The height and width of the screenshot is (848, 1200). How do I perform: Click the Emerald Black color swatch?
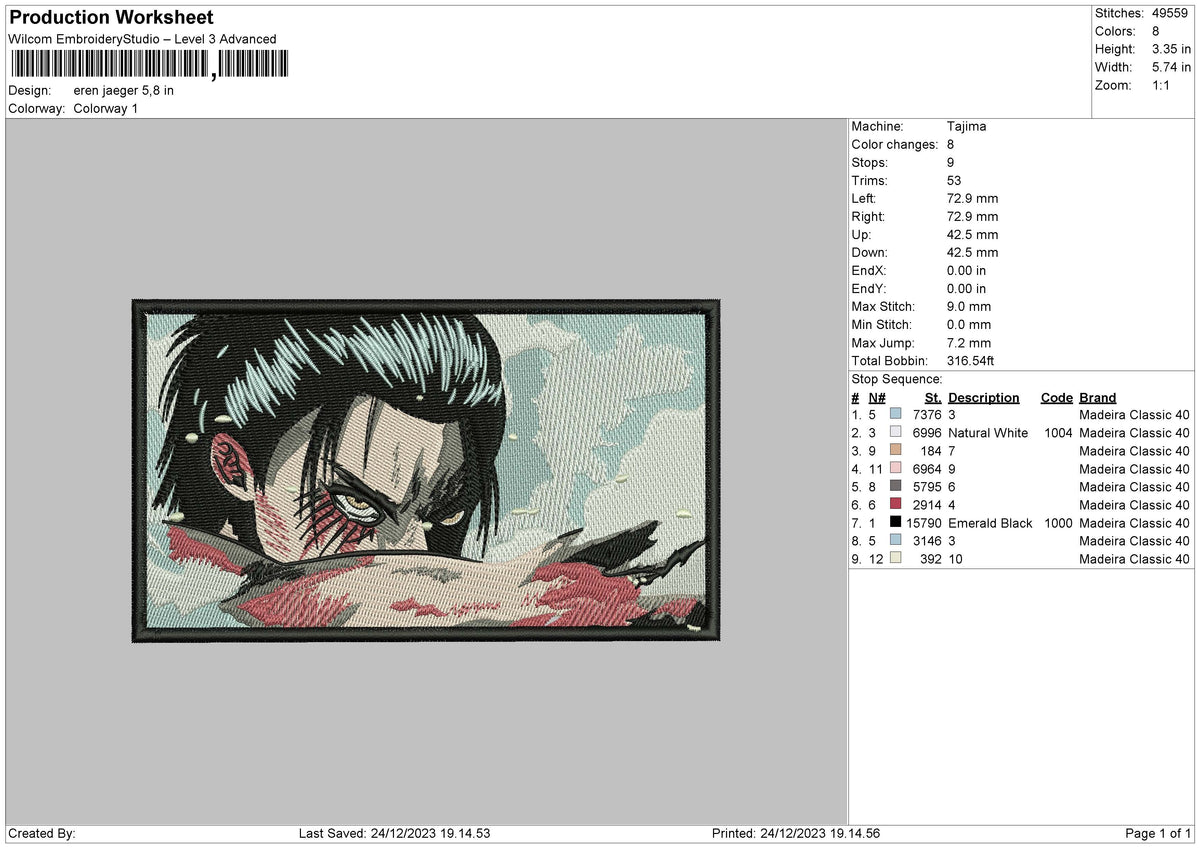895,522
